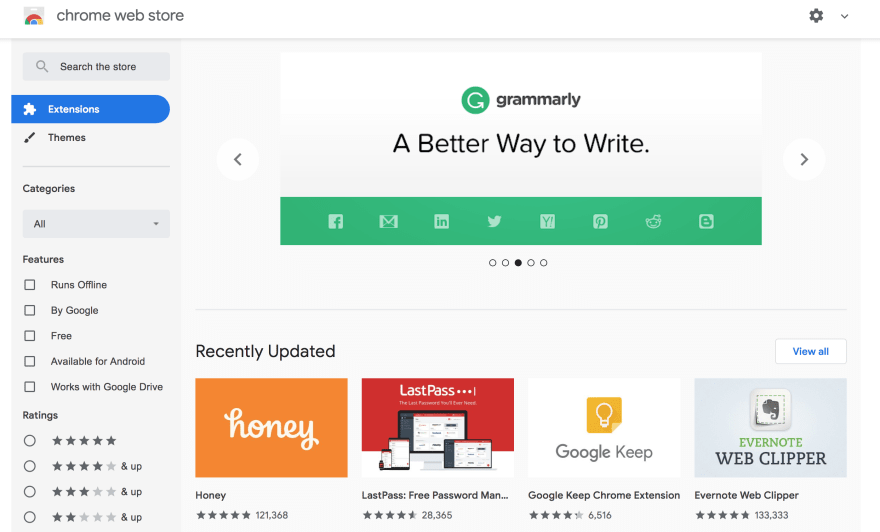The height and width of the screenshot is (532, 880).
Task: Open the Categories All dropdown
Action: tap(96, 224)
